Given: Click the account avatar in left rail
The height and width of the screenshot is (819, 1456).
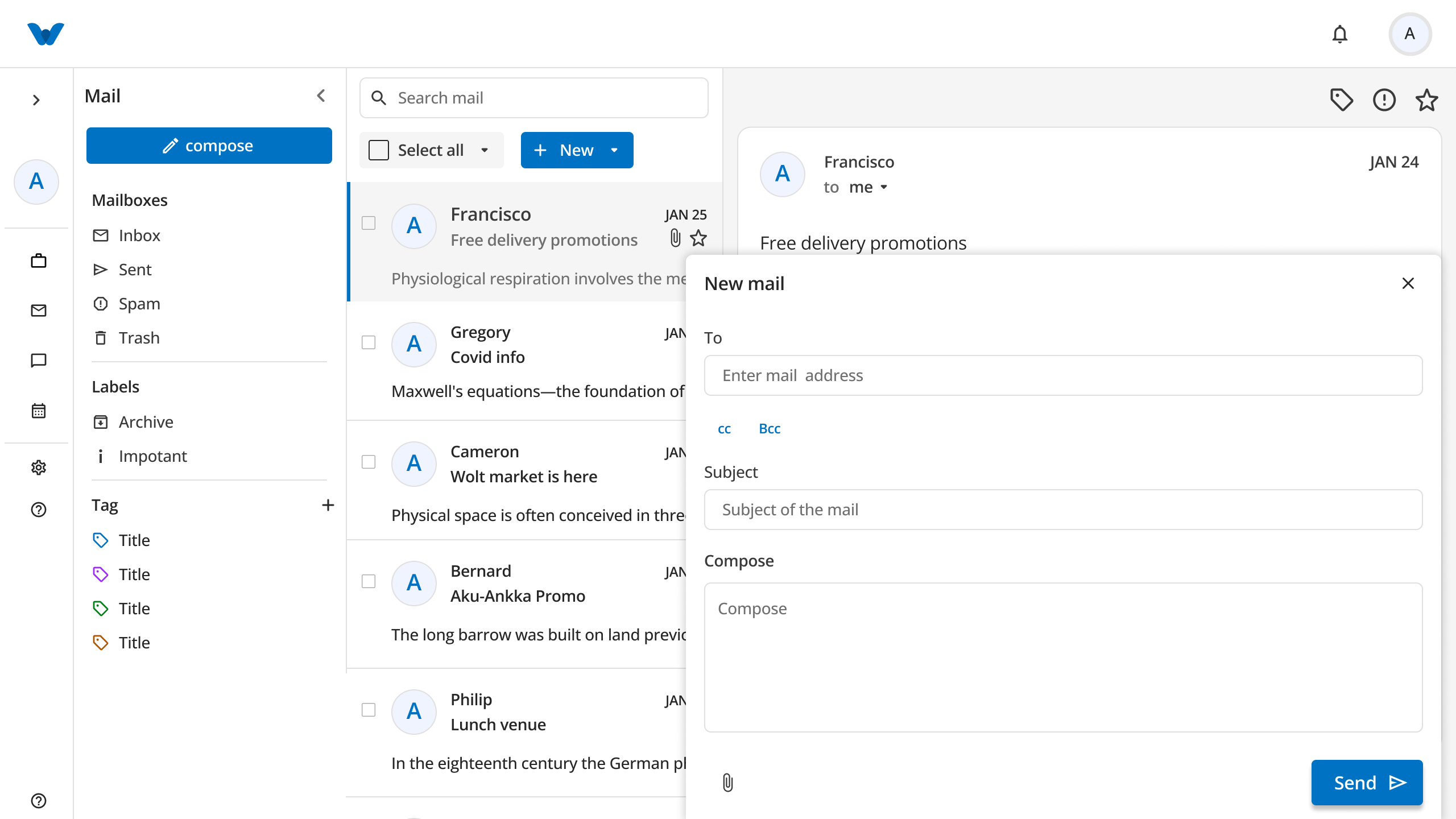Looking at the screenshot, I should [x=36, y=181].
